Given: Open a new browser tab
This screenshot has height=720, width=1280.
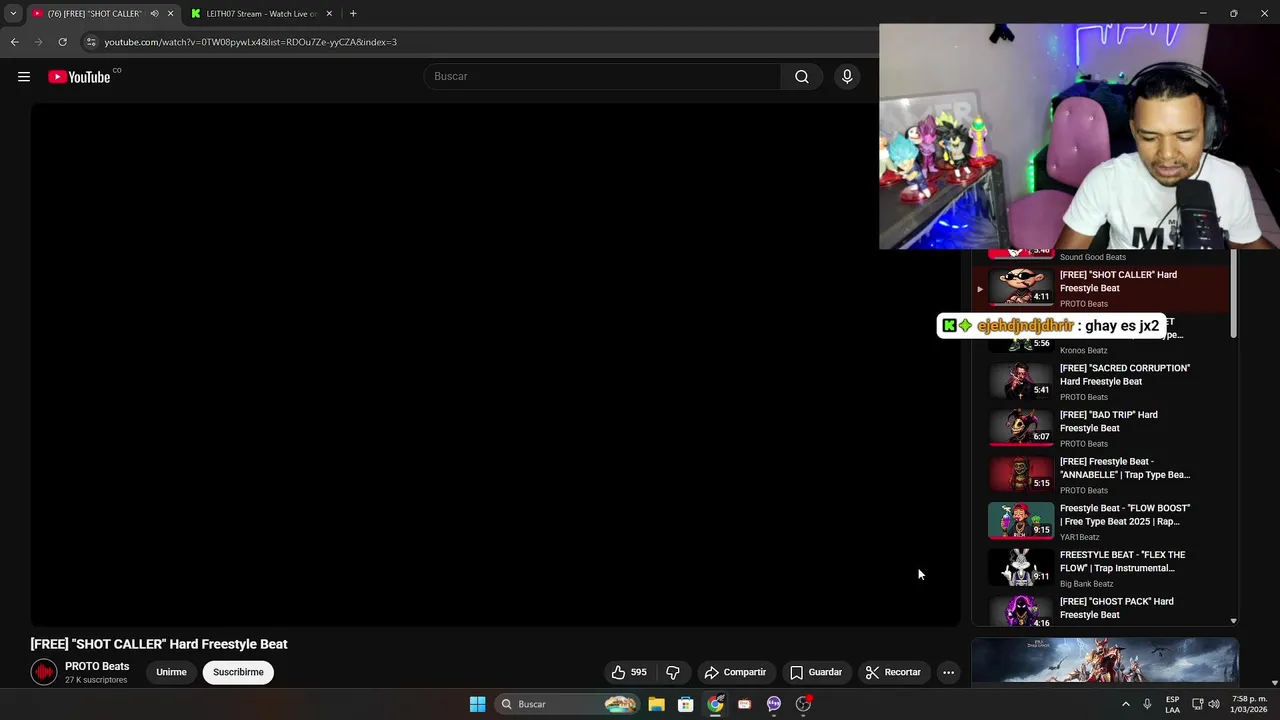Looking at the screenshot, I should click(x=353, y=14).
